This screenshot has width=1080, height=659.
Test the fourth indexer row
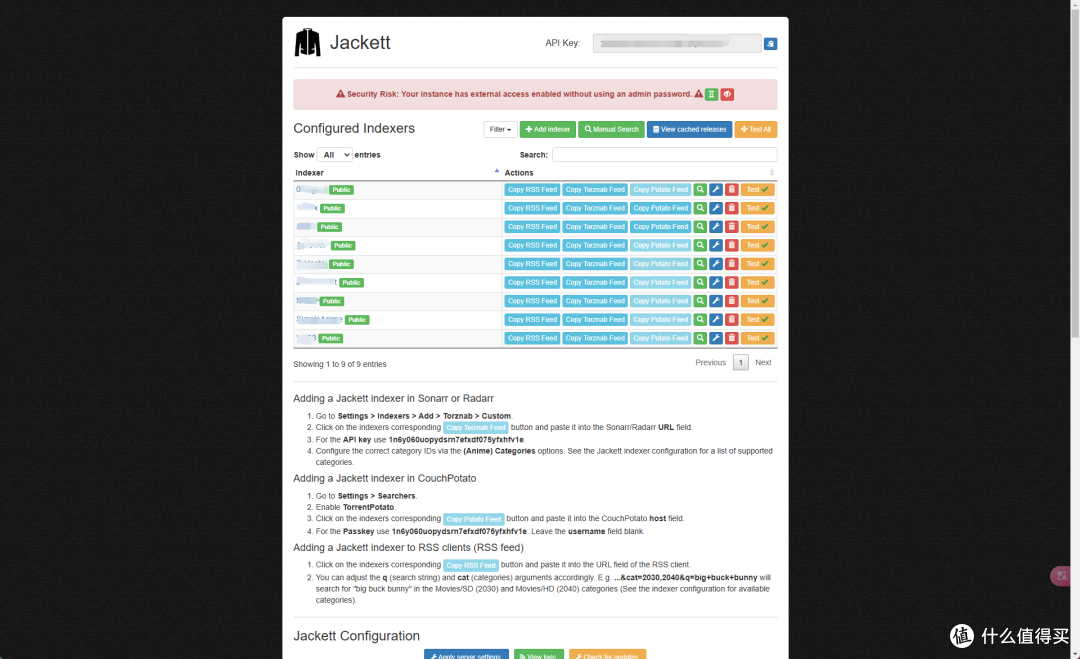pyautogui.click(x=758, y=245)
